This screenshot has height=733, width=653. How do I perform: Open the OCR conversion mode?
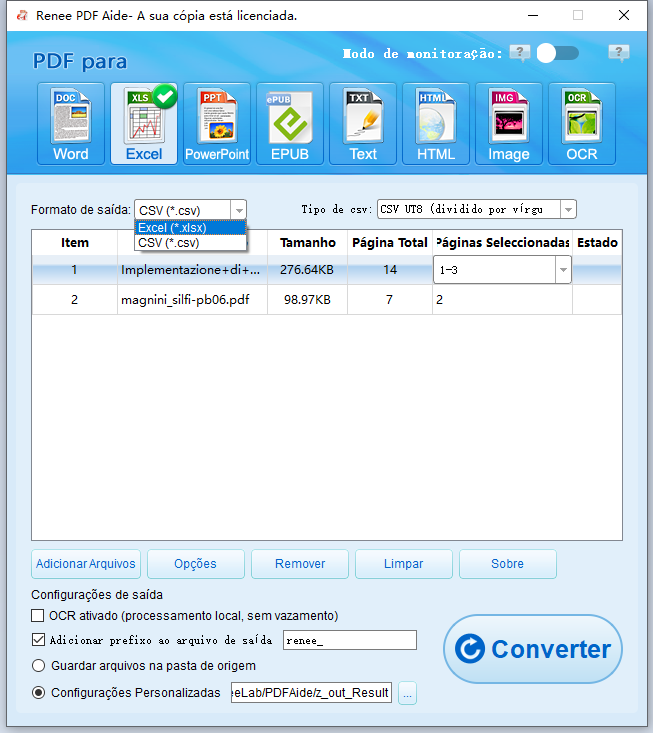[581, 124]
